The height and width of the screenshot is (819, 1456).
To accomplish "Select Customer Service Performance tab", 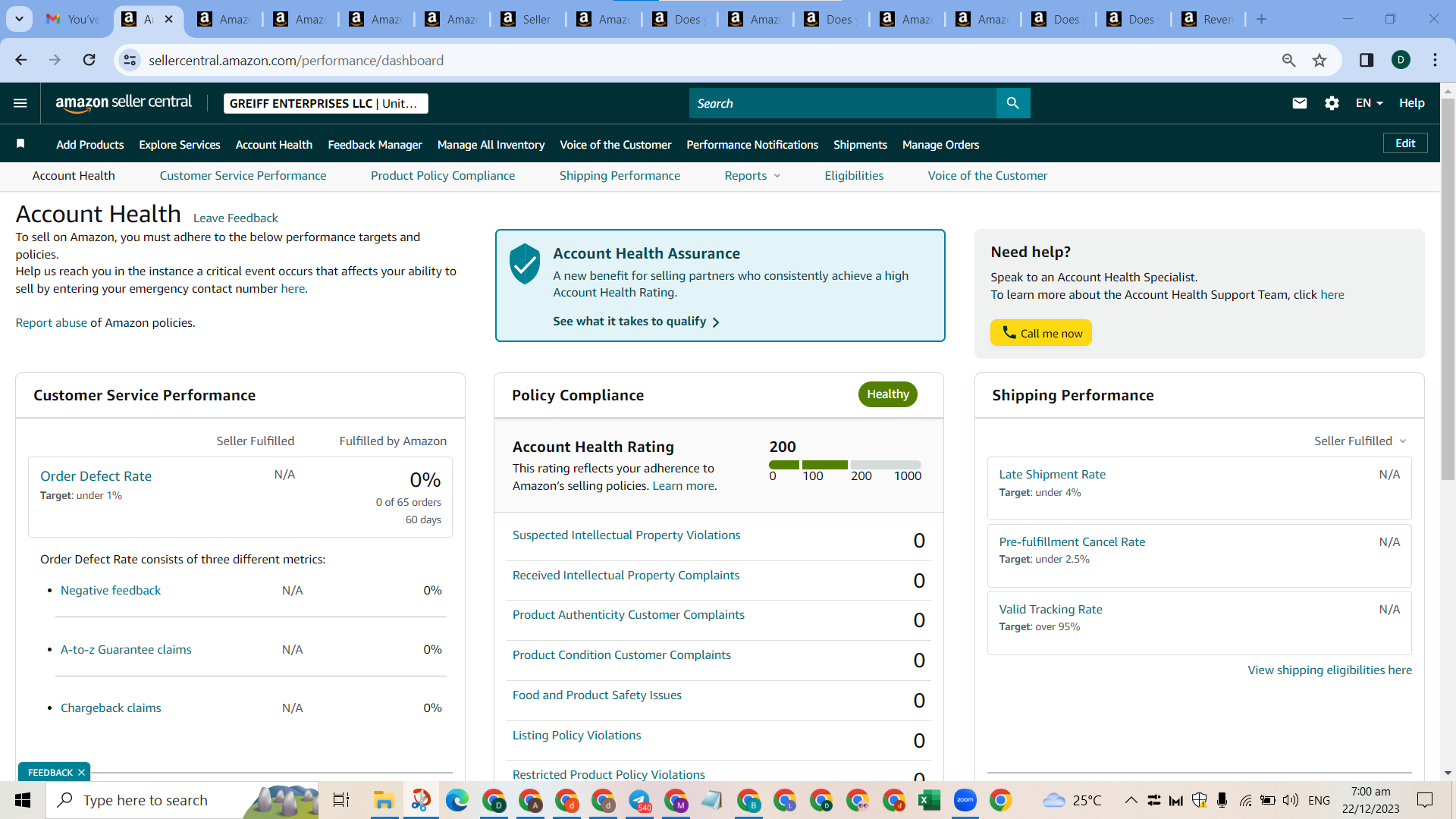I will 243,175.
